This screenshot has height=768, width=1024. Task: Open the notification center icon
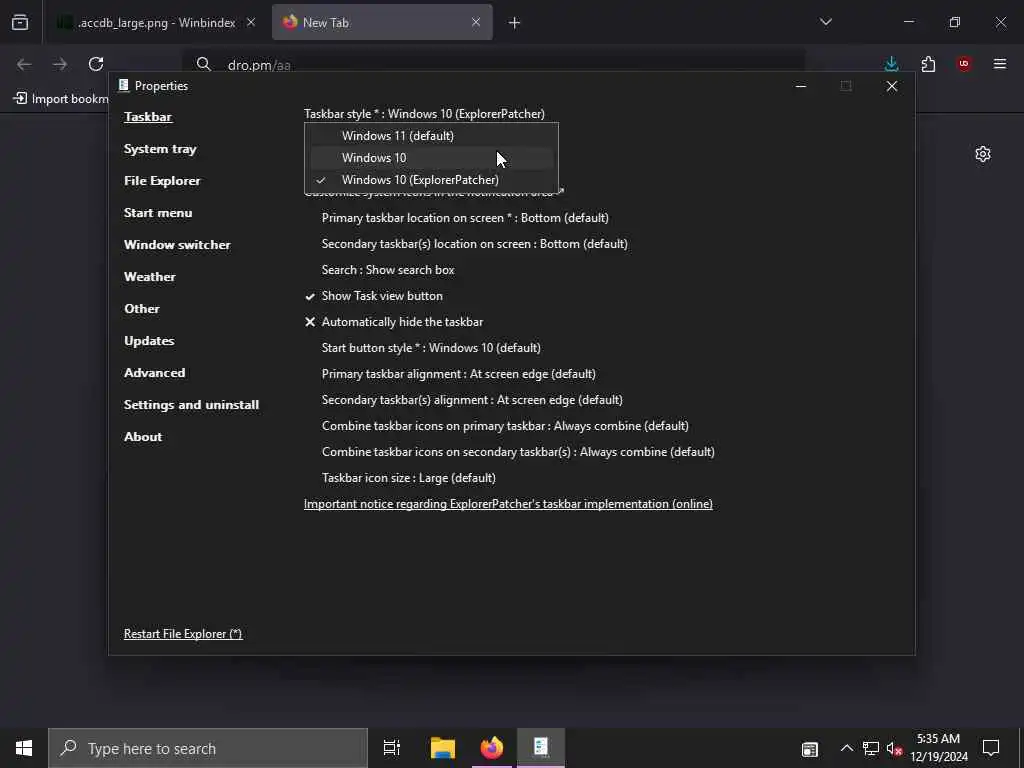991,748
